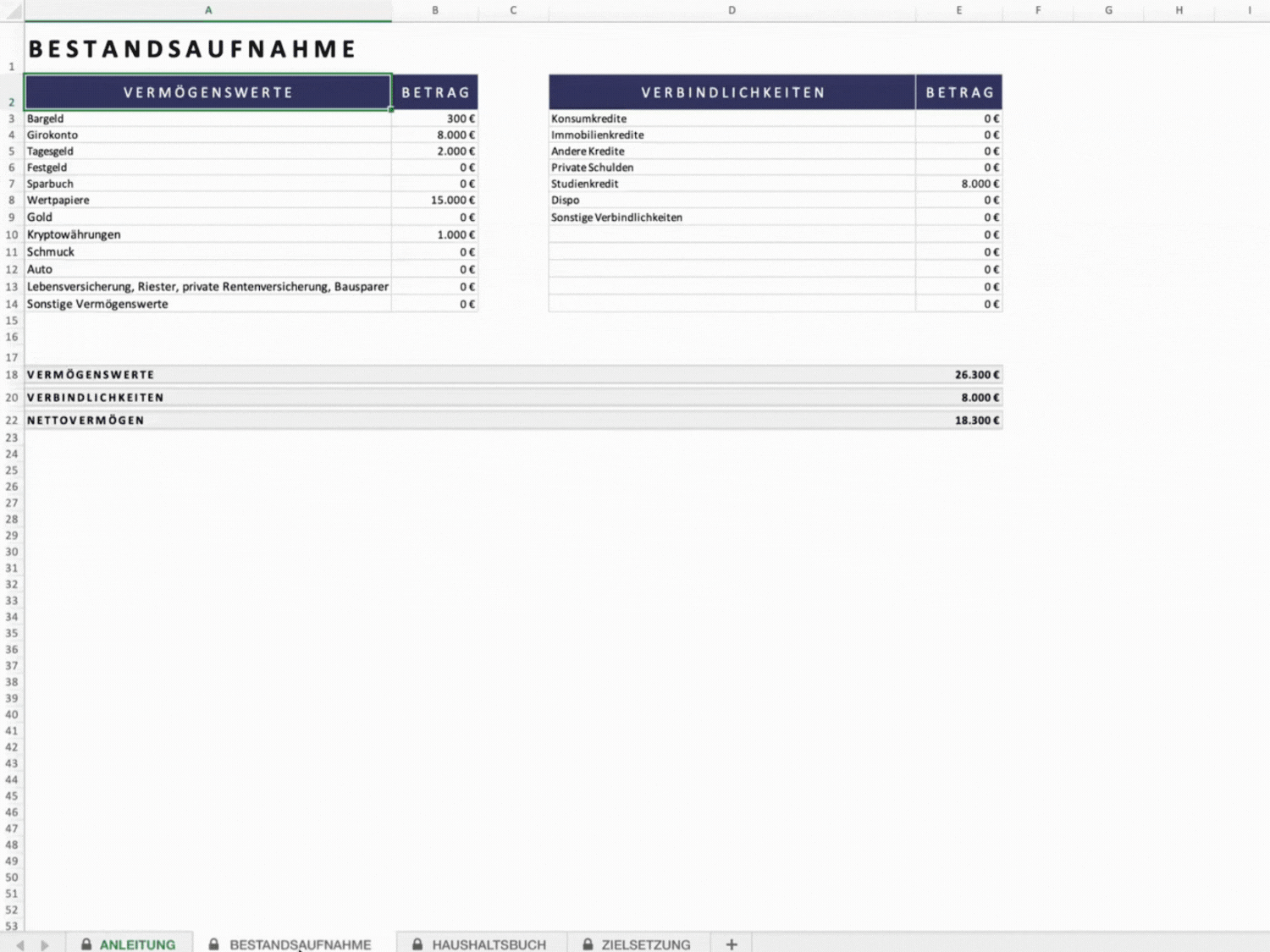Click the select-all corner triangle
Image resolution: width=1270 pixels, height=952 pixels.
click(12, 10)
